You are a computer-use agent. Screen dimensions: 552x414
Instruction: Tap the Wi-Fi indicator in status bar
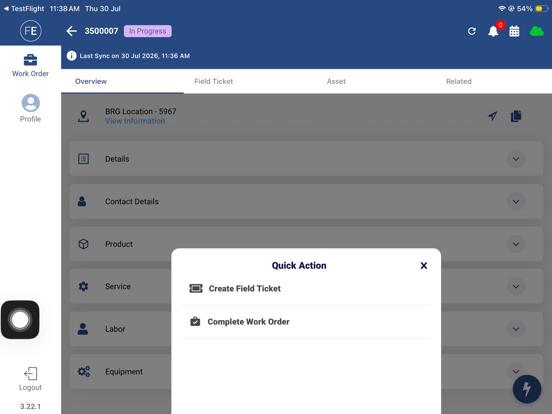click(502, 8)
